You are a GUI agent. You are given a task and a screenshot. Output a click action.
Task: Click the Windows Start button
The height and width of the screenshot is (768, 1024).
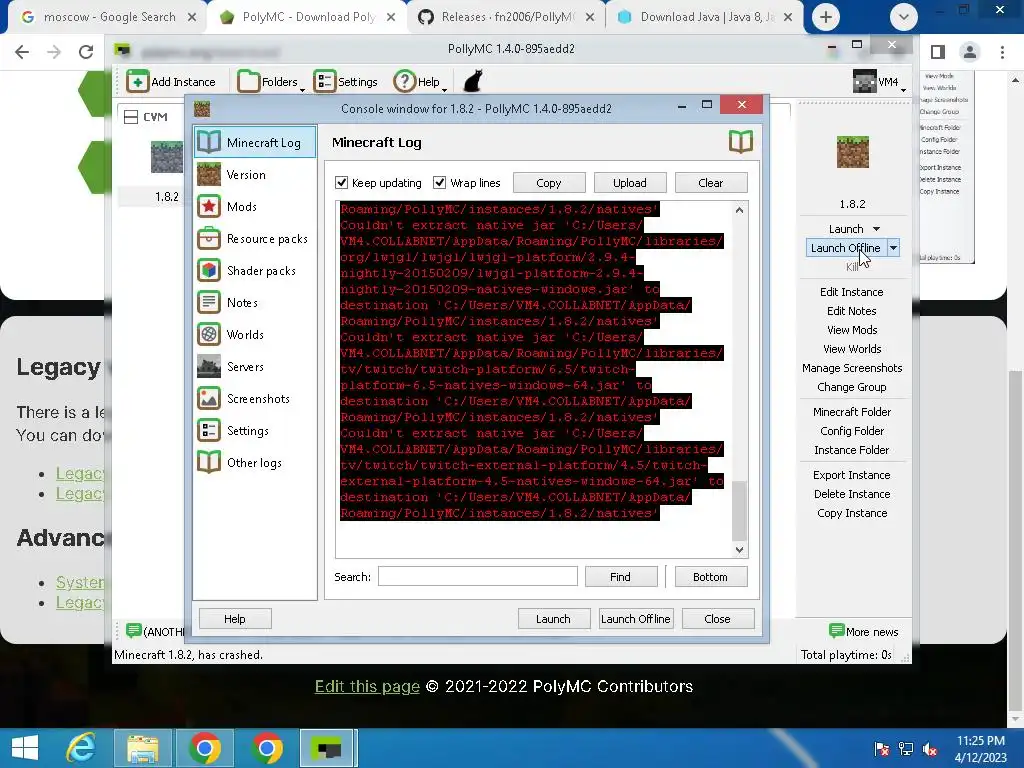click(24, 748)
